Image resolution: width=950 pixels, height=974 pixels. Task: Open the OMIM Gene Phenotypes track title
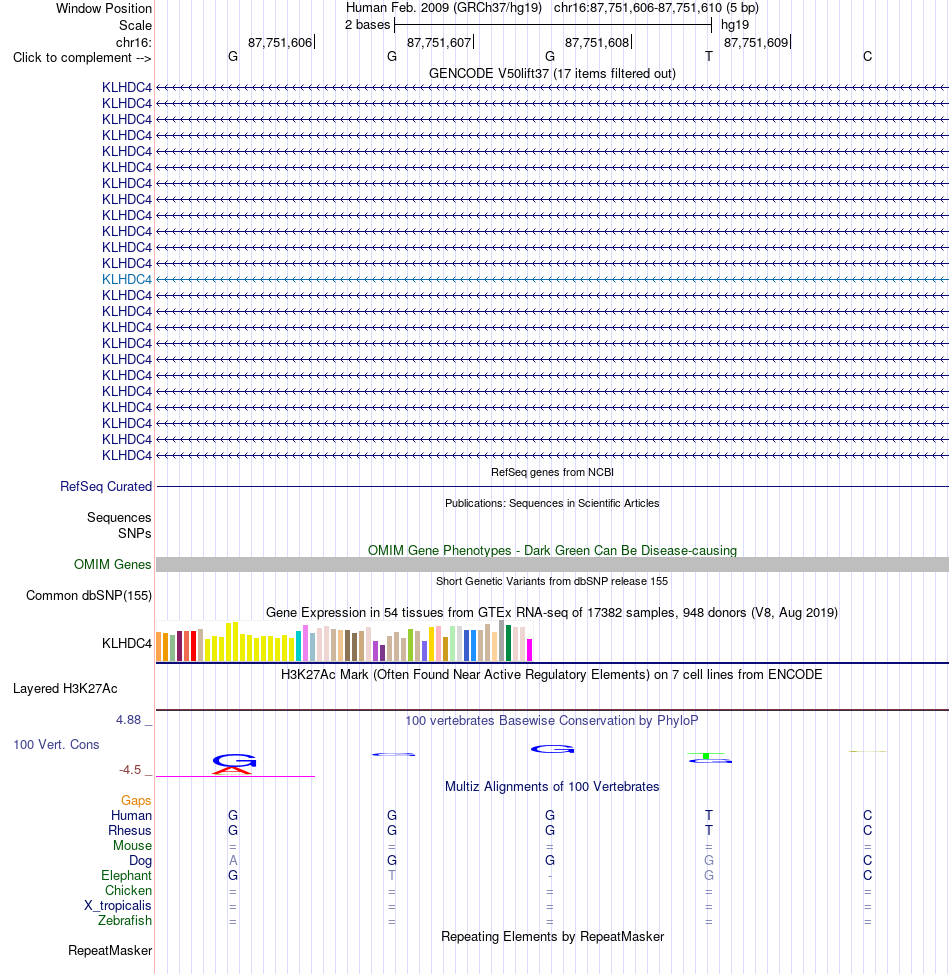[552, 550]
